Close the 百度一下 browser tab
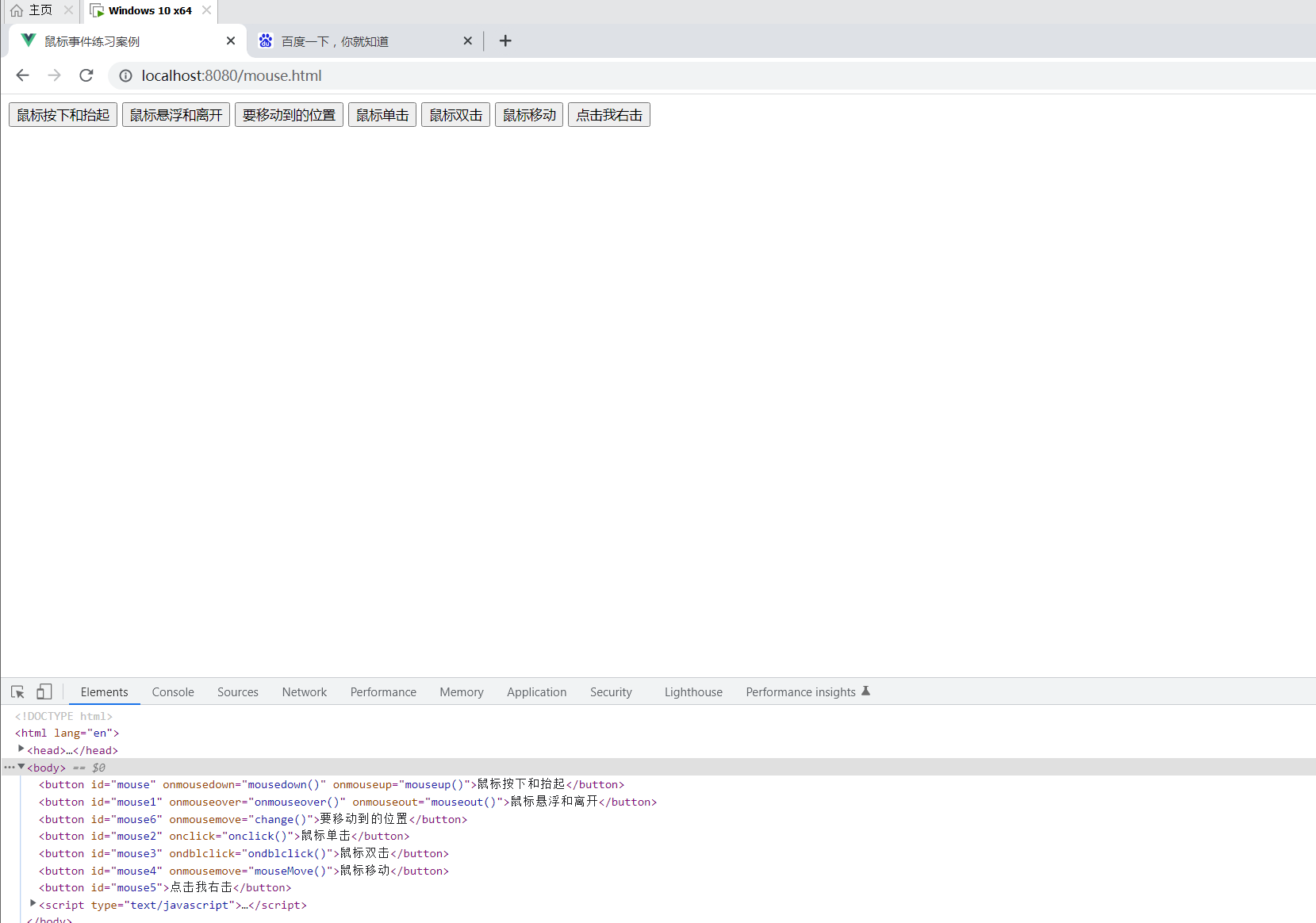 (x=468, y=40)
